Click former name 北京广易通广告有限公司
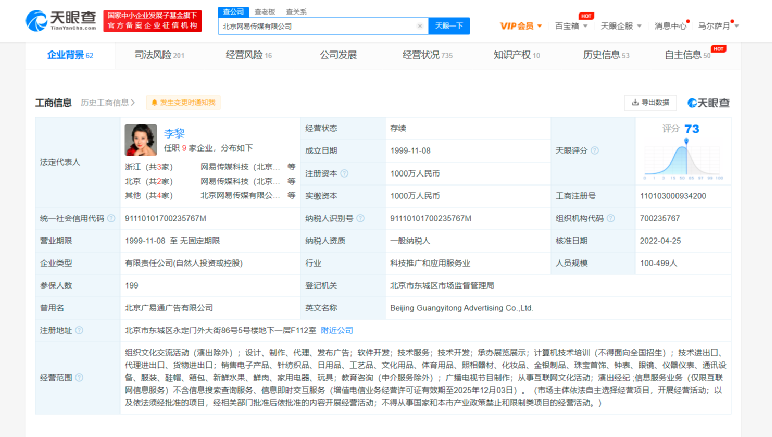 tap(168, 308)
